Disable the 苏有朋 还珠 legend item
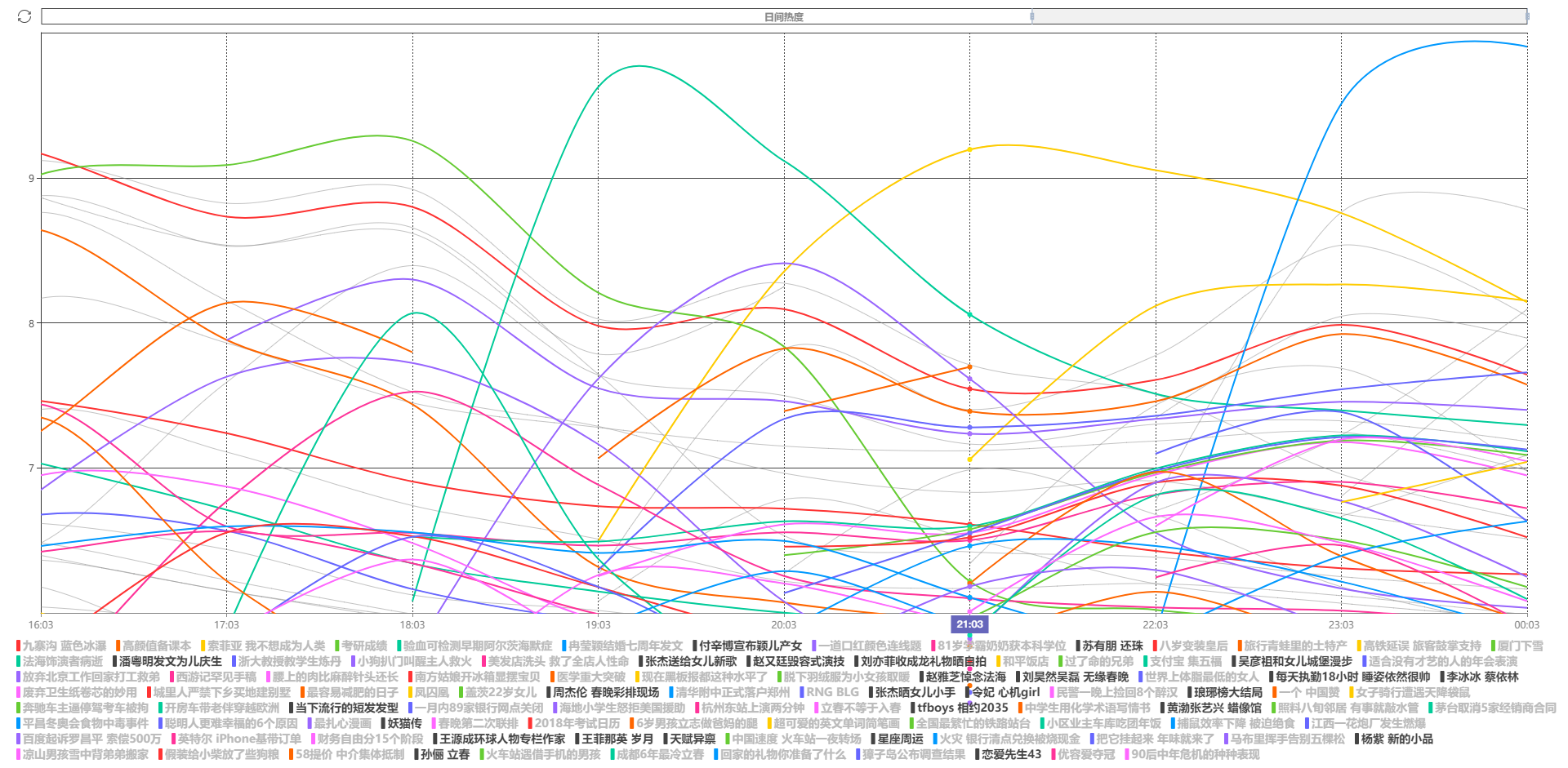1568x768 pixels. (x=1109, y=646)
